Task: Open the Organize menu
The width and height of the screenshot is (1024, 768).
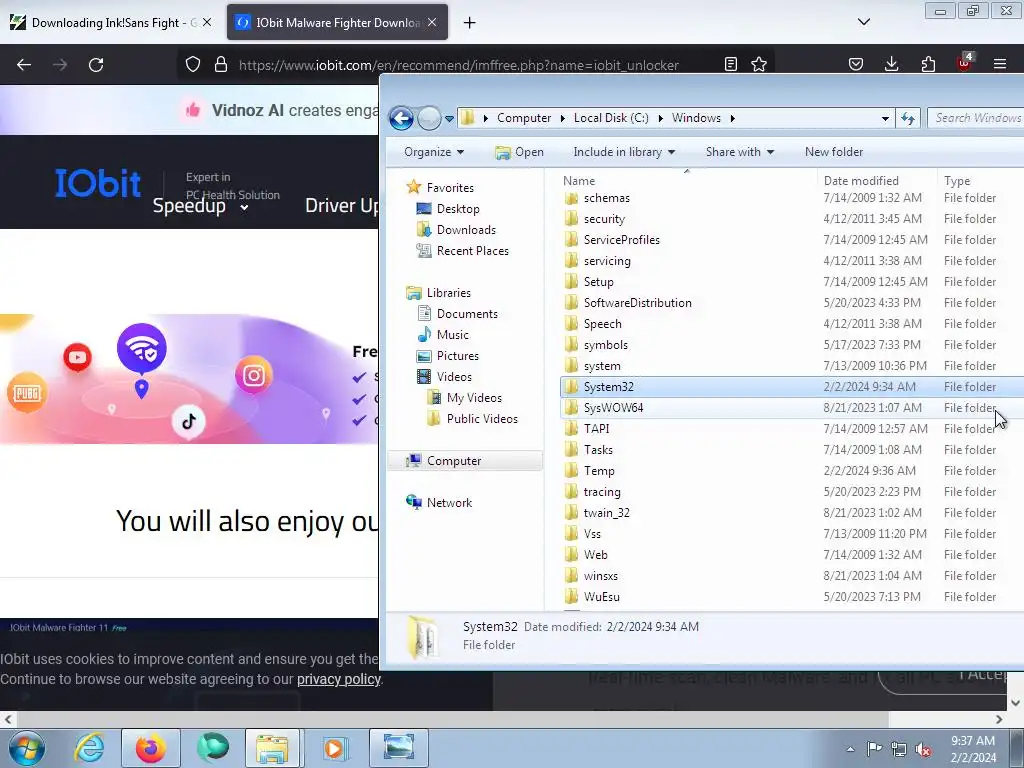Action: tap(434, 152)
